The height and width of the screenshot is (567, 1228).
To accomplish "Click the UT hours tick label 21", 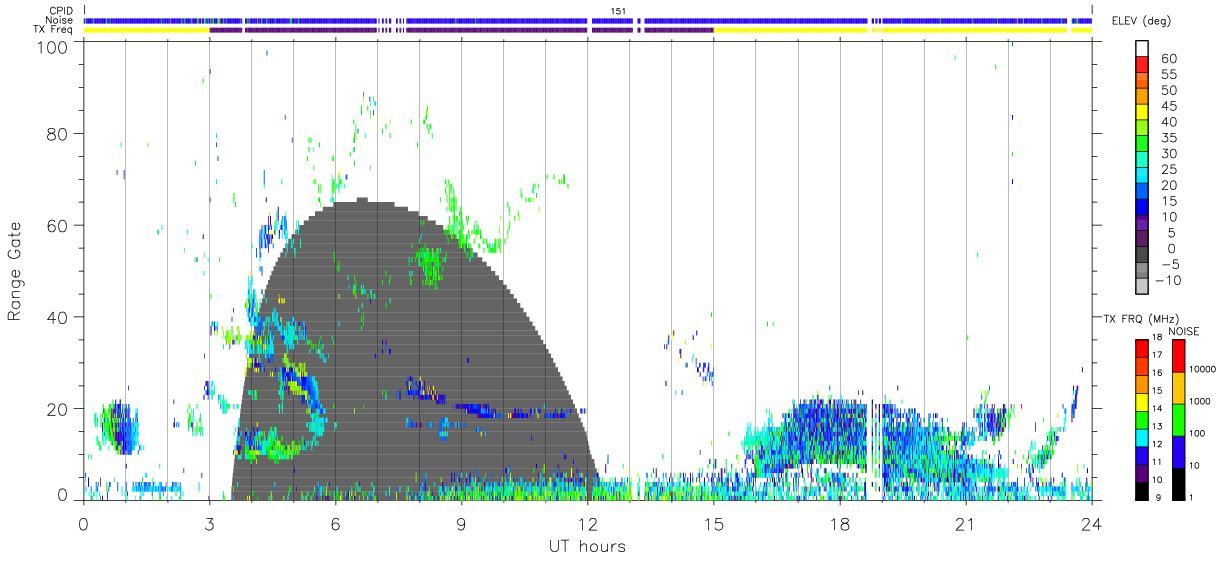I will tap(966, 524).
